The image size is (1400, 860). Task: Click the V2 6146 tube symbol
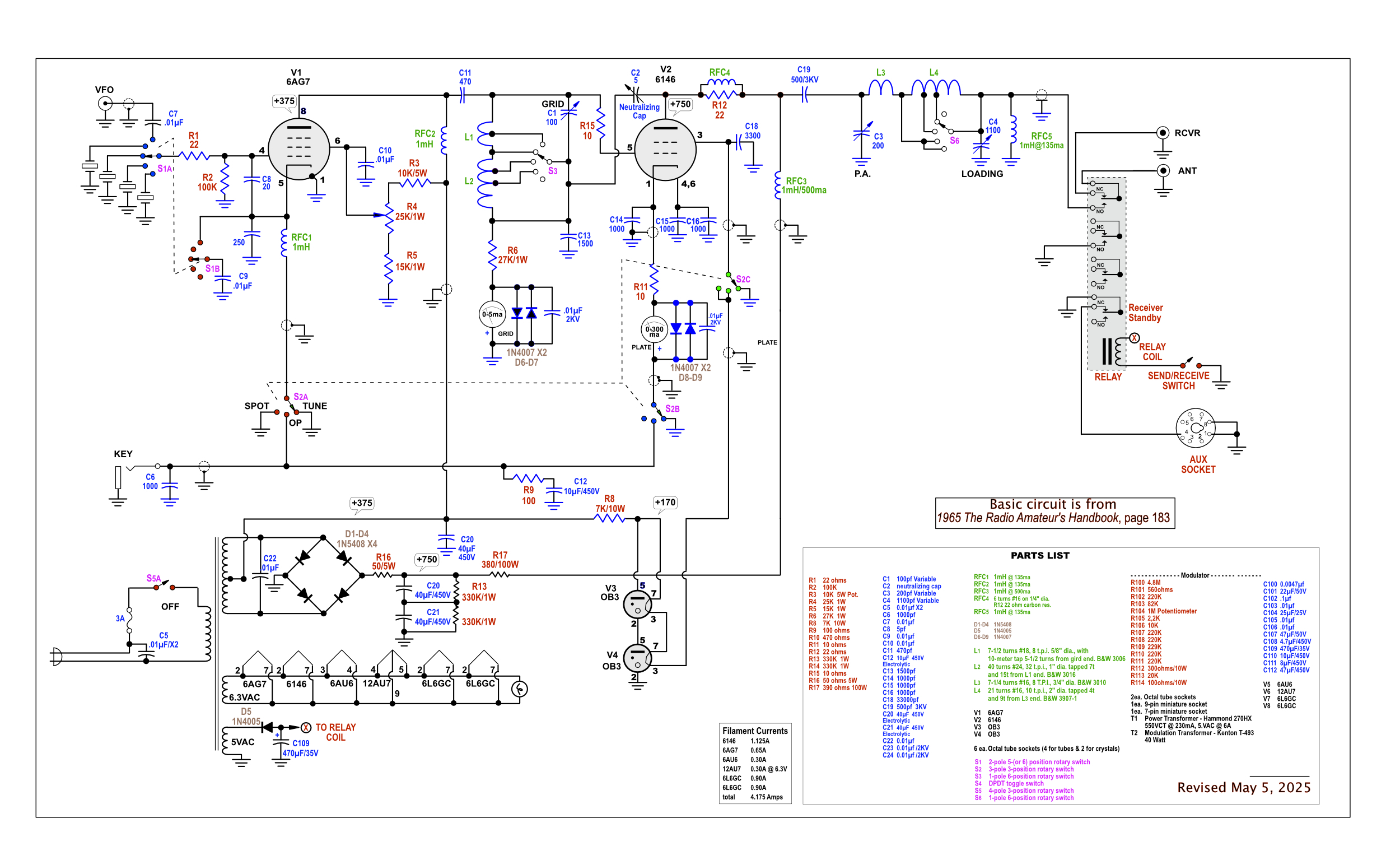point(665,149)
